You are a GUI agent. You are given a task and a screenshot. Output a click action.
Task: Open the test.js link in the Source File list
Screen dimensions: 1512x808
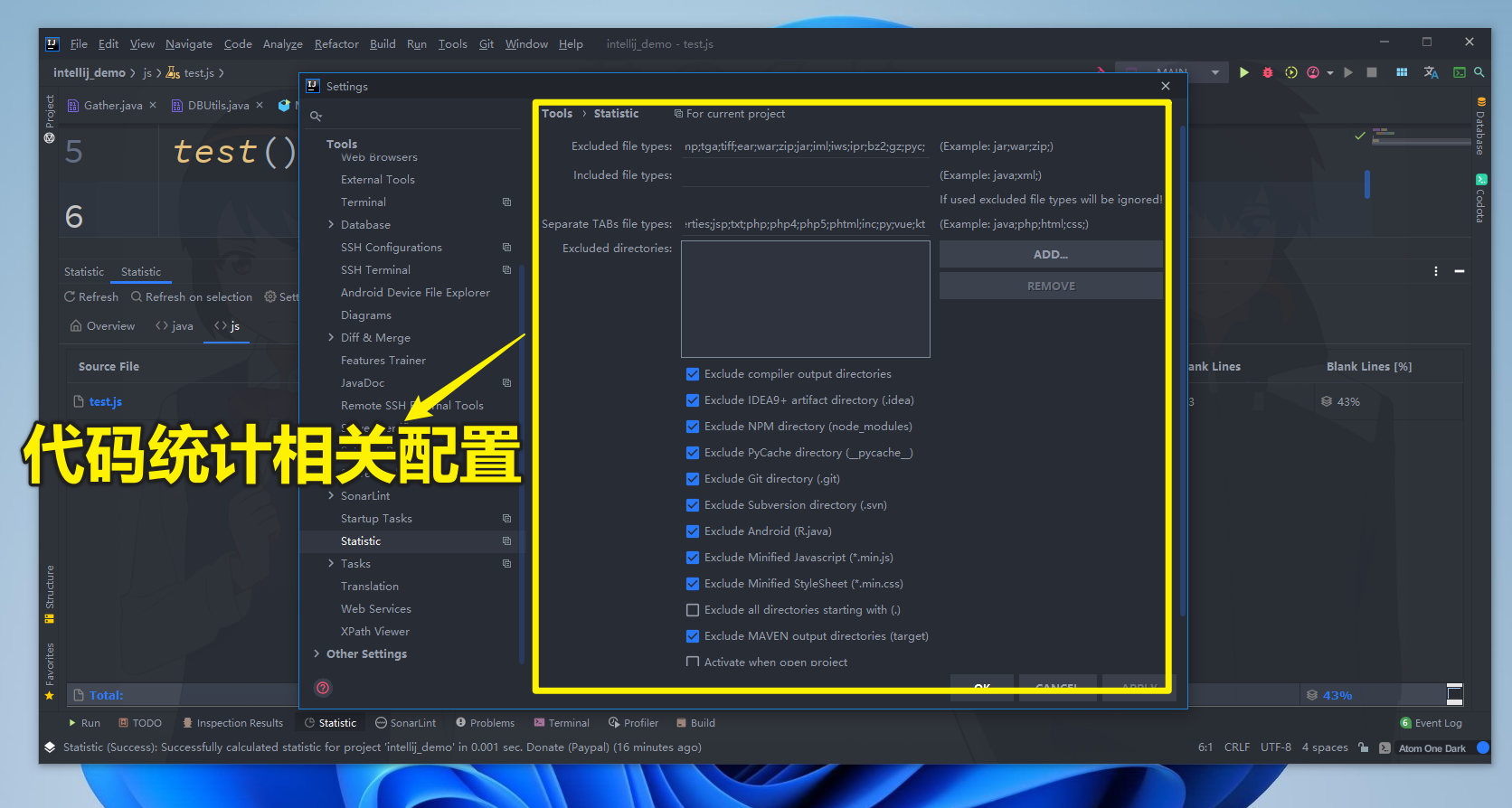106,402
